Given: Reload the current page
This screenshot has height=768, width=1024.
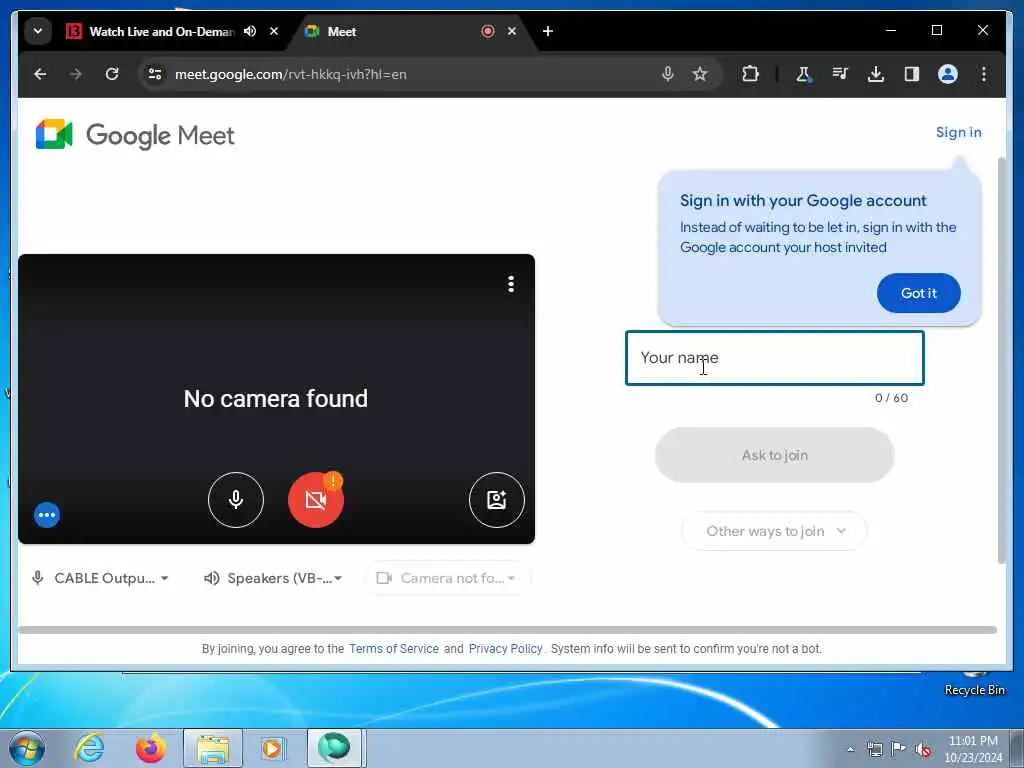Looking at the screenshot, I should coord(112,74).
